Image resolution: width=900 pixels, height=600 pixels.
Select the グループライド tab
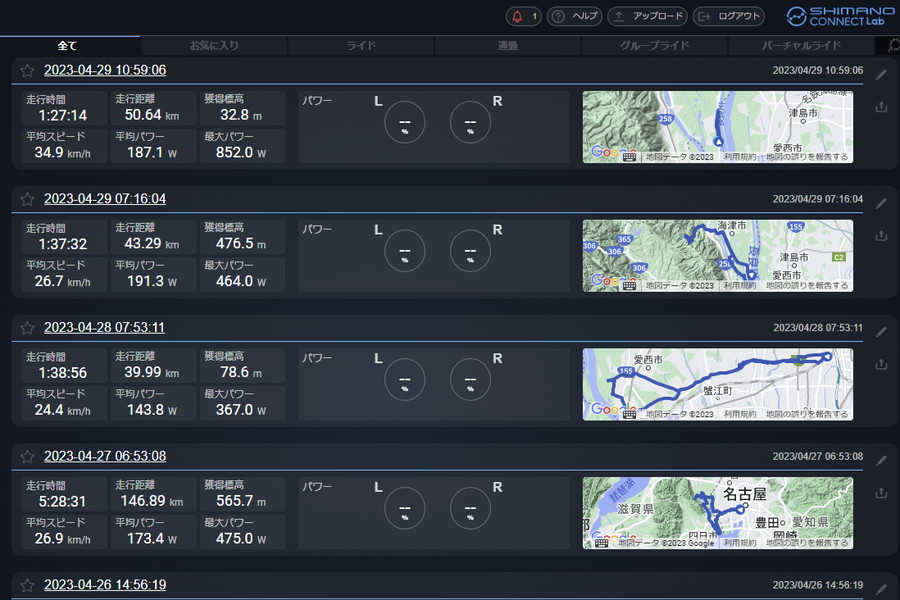(654, 46)
